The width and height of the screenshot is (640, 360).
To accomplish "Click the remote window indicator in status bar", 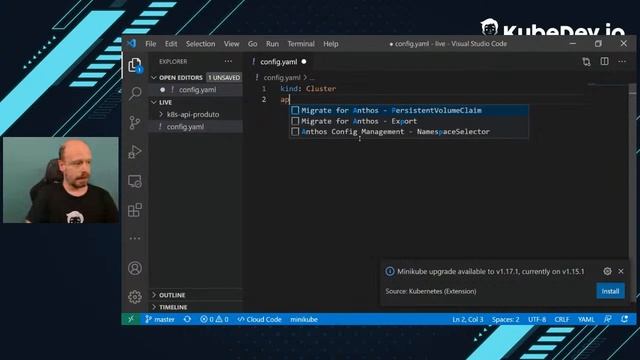I will click(x=131, y=319).
